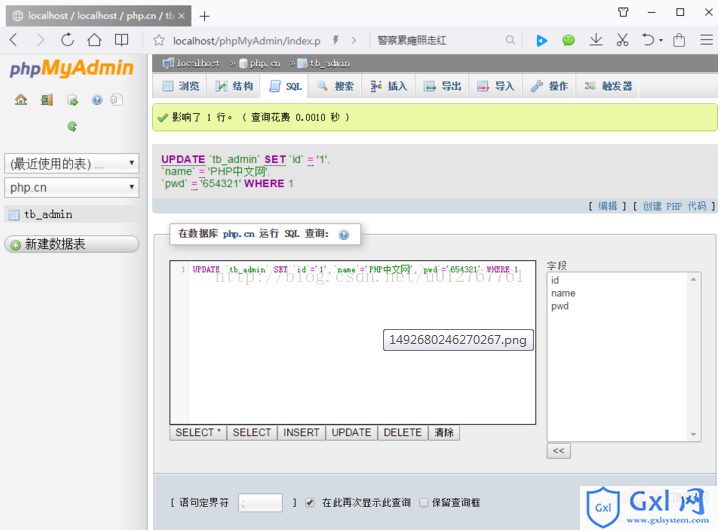Open the green WeChat chat icon
The width and height of the screenshot is (720, 530).
point(568,40)
